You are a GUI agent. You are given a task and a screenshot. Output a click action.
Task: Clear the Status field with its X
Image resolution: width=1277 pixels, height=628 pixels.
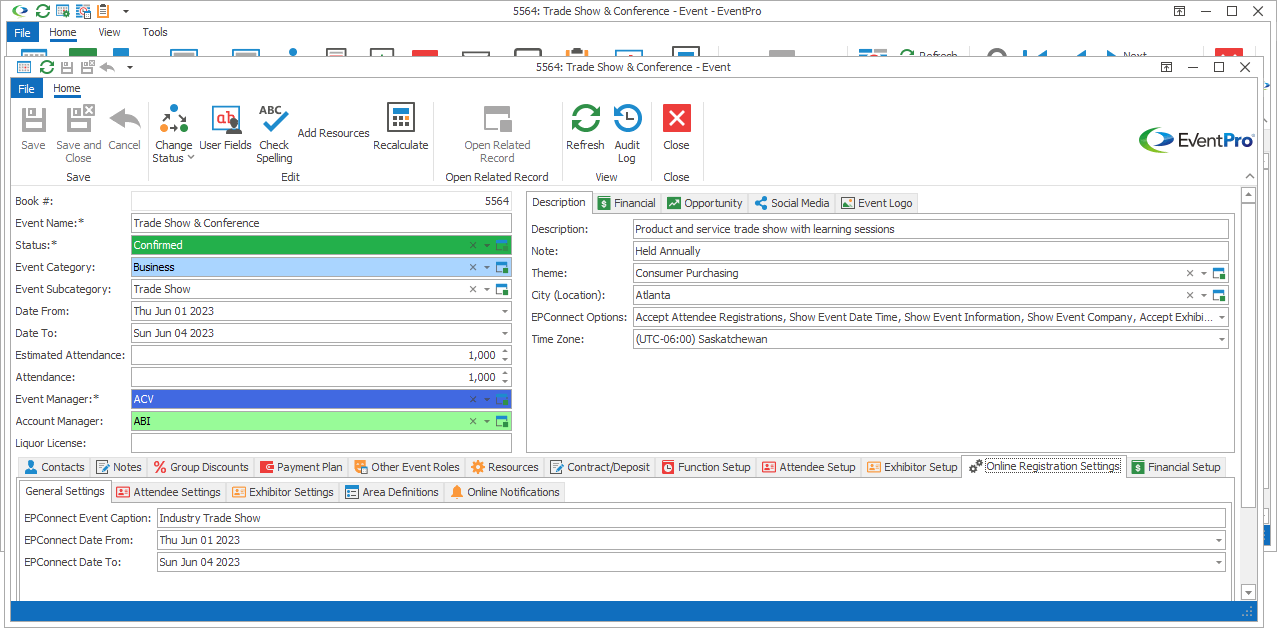[x=473, y=245]
